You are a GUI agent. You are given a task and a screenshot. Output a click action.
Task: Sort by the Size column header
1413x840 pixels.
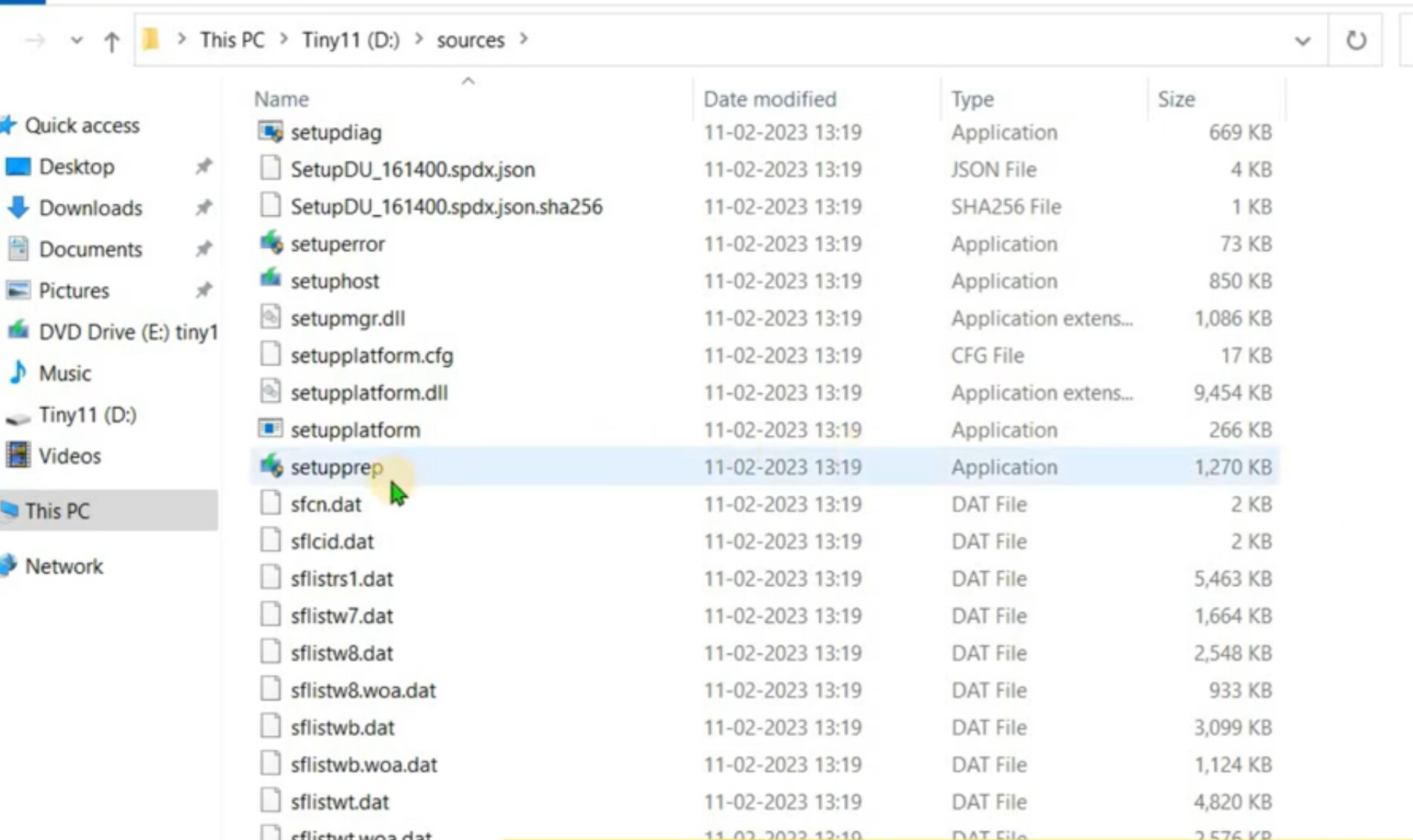point(1176,99)
